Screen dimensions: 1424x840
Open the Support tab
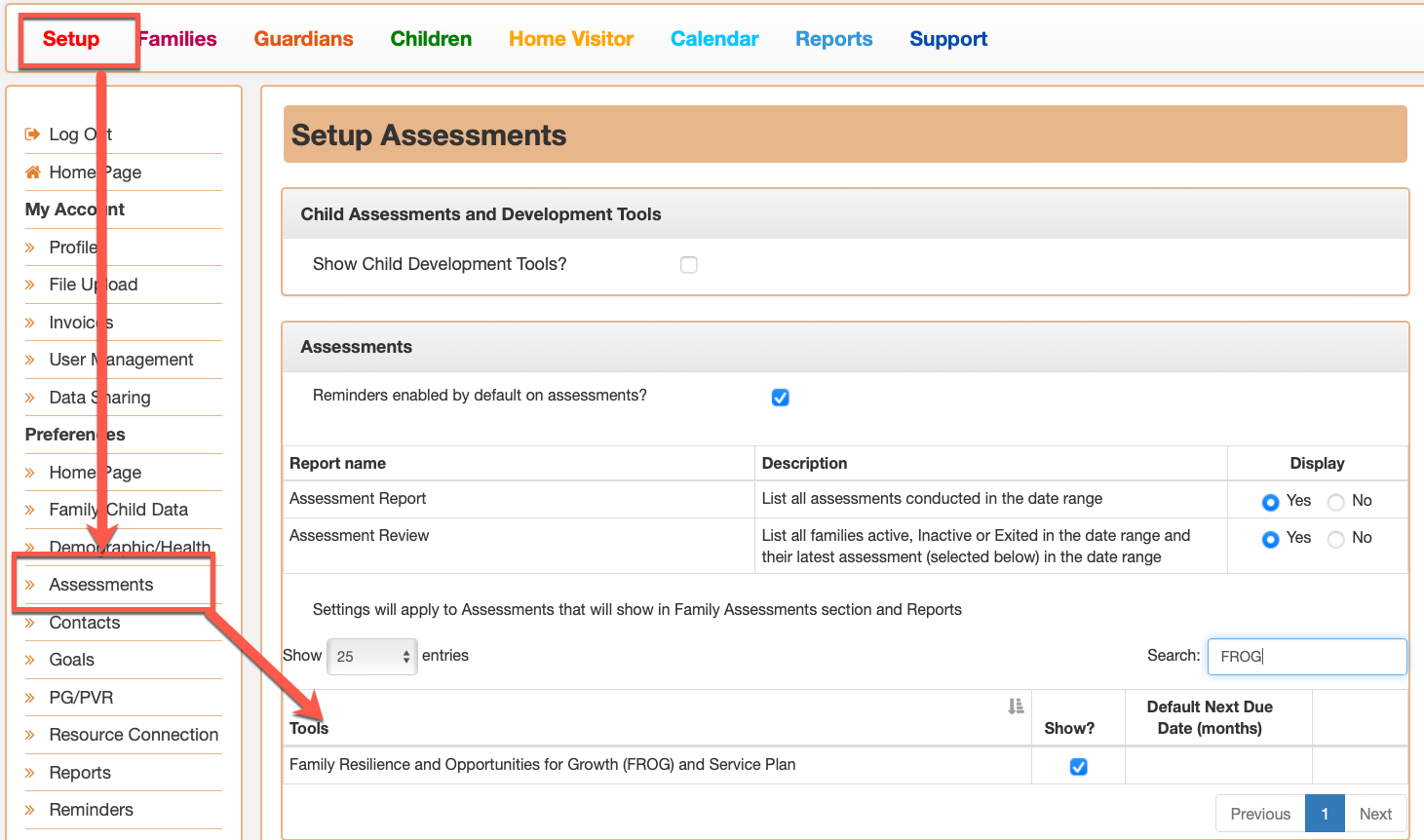[948, 39]
